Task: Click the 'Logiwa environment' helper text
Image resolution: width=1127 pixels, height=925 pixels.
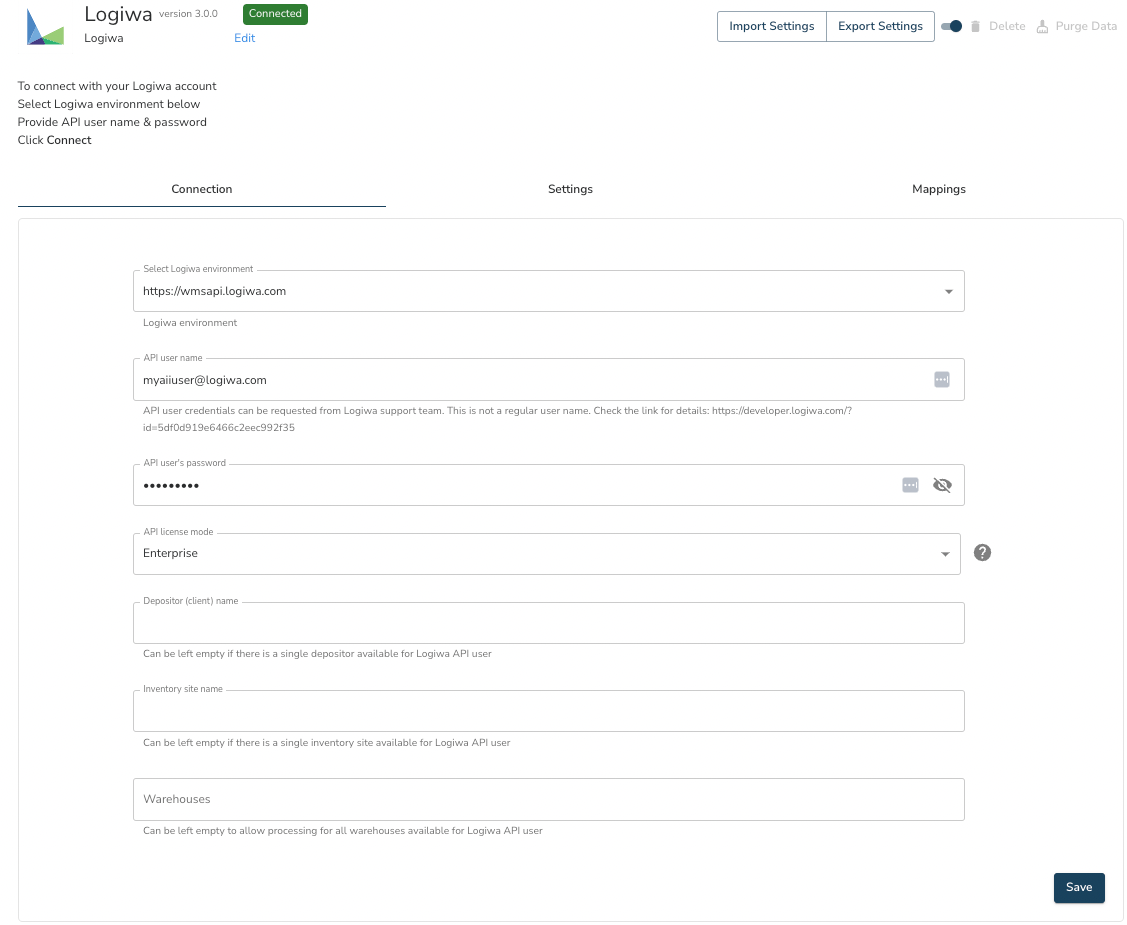Action: click(x=190, y=323)
